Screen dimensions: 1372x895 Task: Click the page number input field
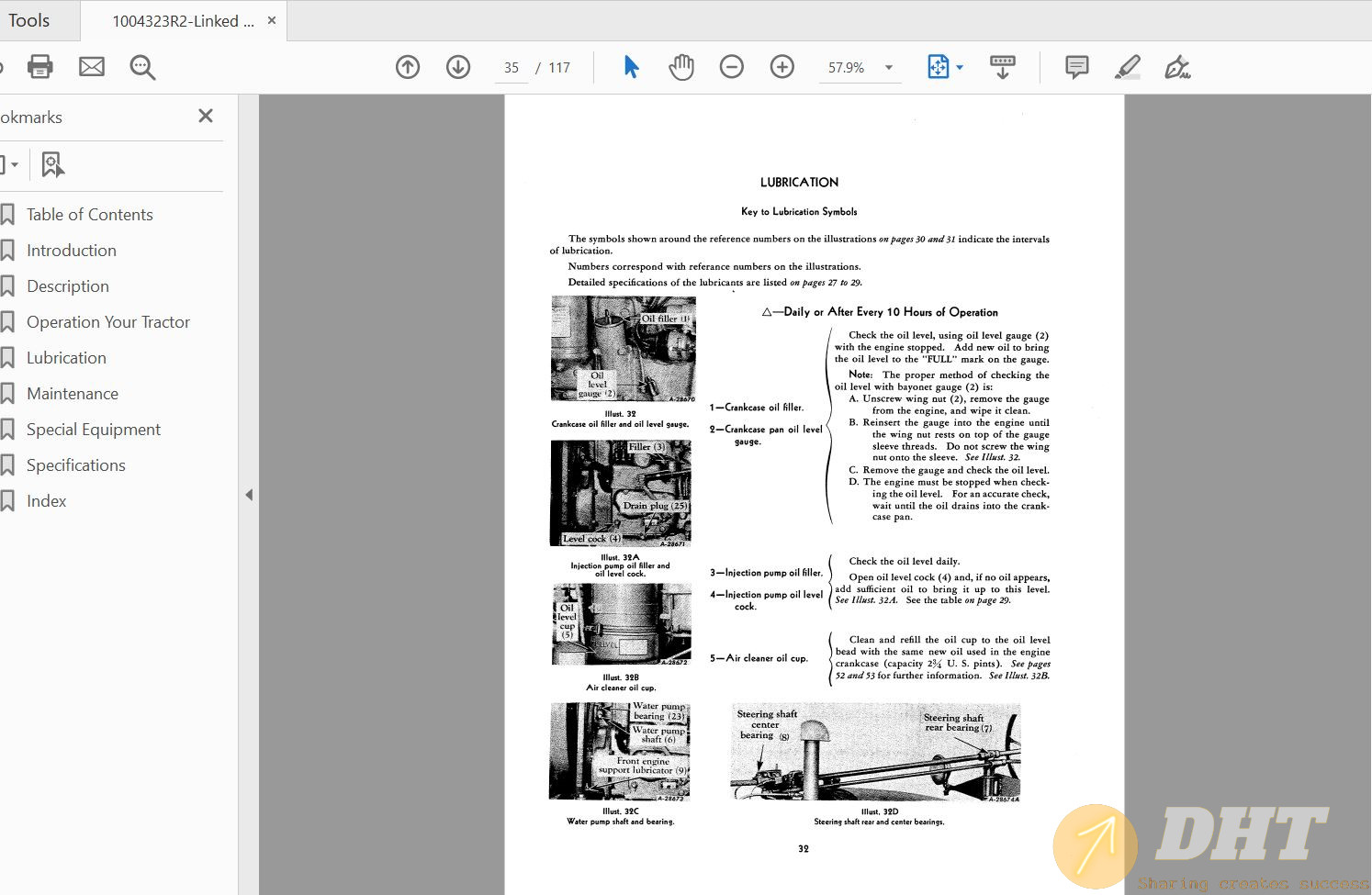click(512, 68)
